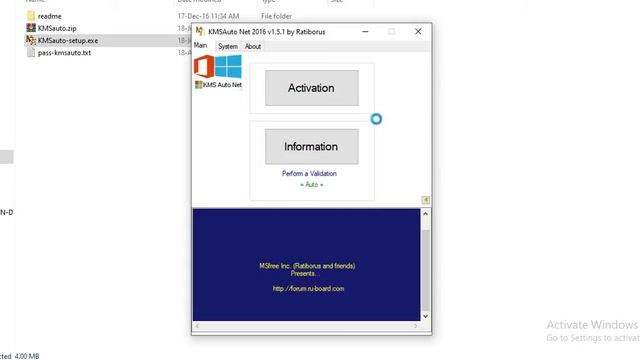This screenshot has height=360, width=640.
Task: Open the Information button
Action: click(x=312, y=147)
